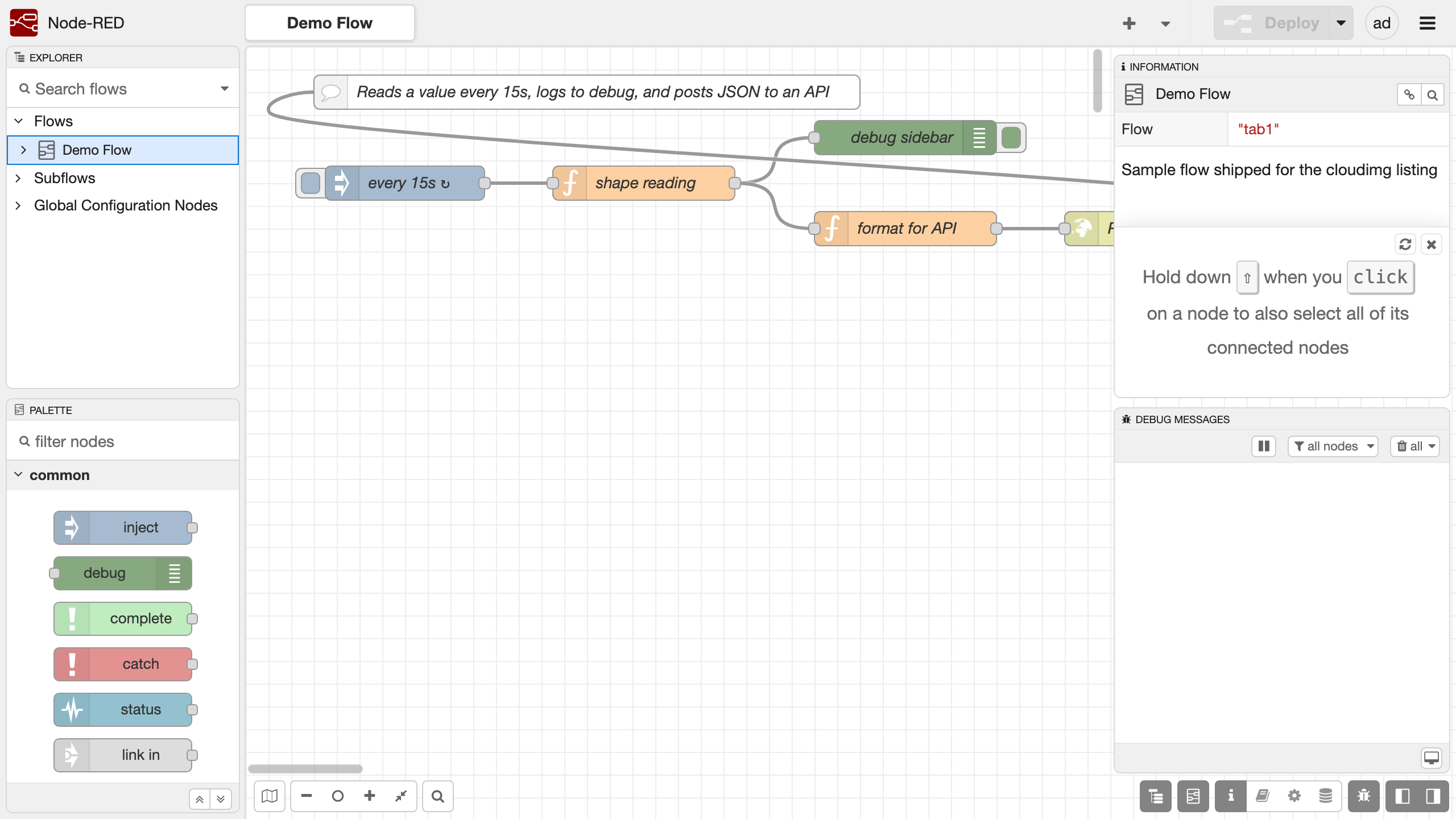
Task: Show the next tip with refresh icon
Action: (x=1405, y=245)
